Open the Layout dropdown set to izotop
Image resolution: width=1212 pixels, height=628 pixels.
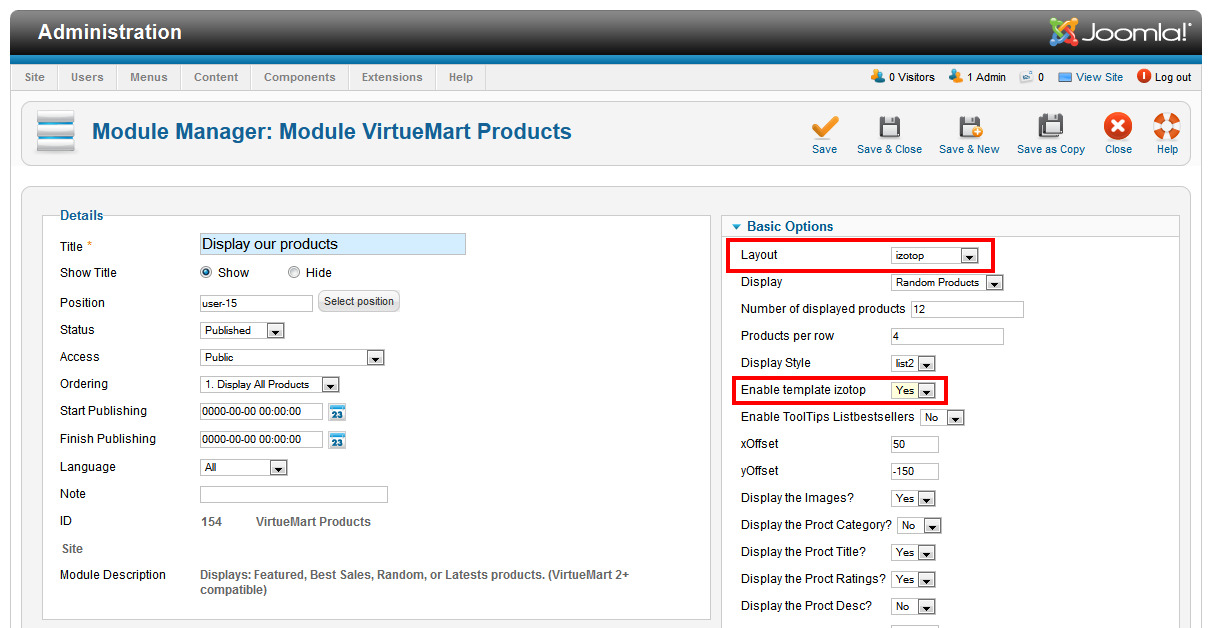[934, 256]
